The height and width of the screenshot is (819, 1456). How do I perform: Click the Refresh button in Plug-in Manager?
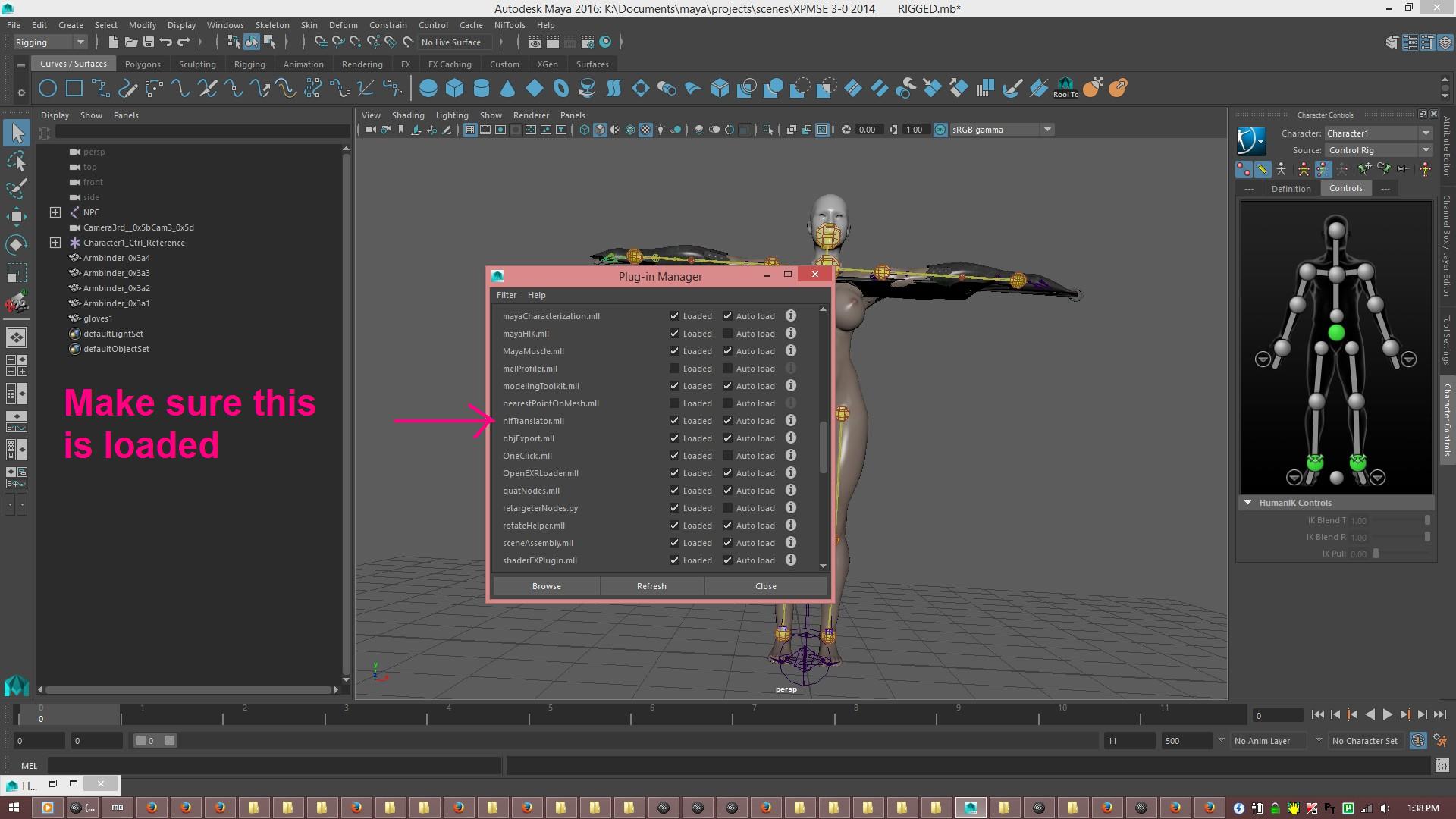point(651,586)
